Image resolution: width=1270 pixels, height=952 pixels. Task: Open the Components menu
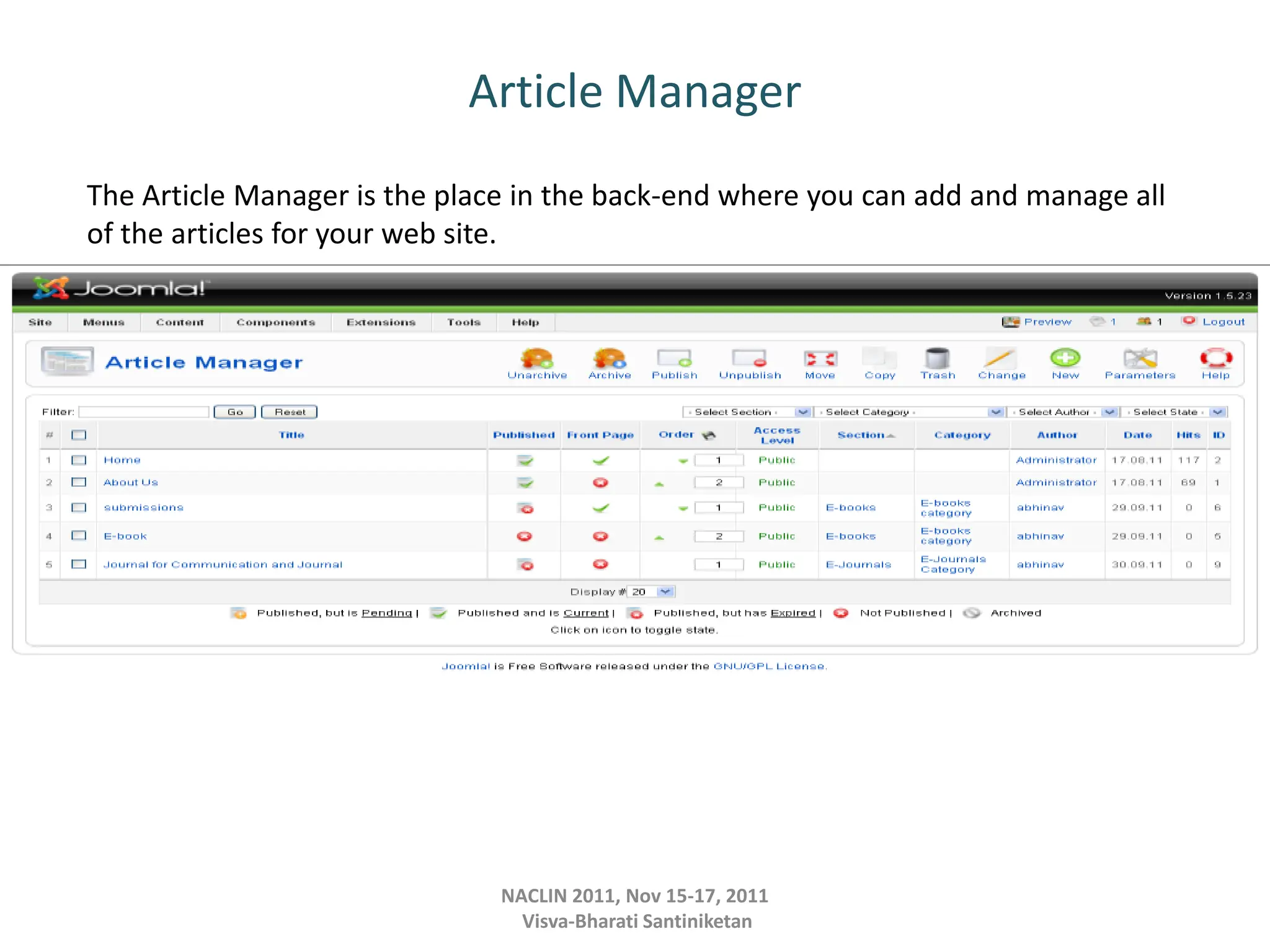point(276,322)
